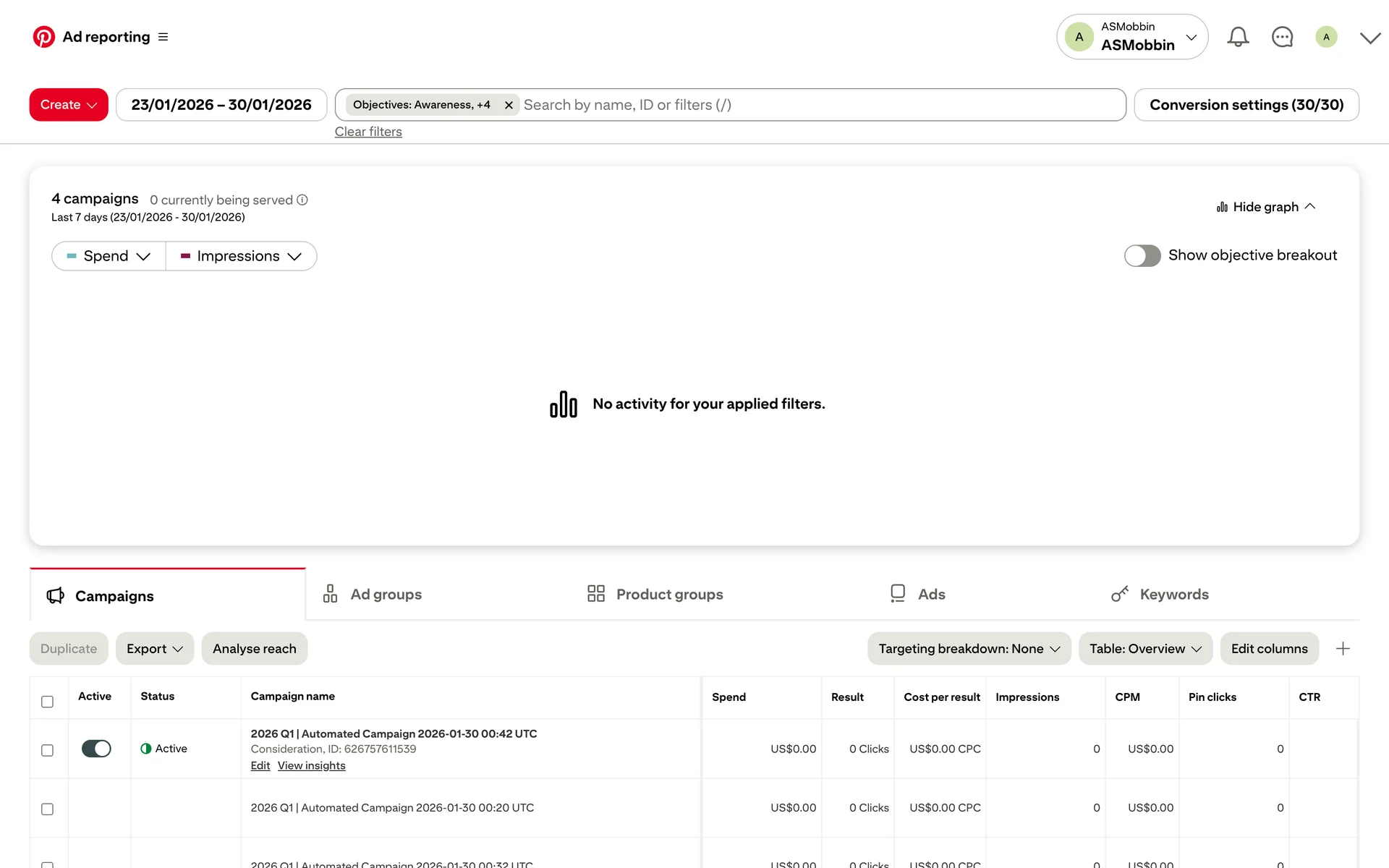The image size is (1389, 868).
Task: Remove the Objectives filter chip
Action: point(509,106)
